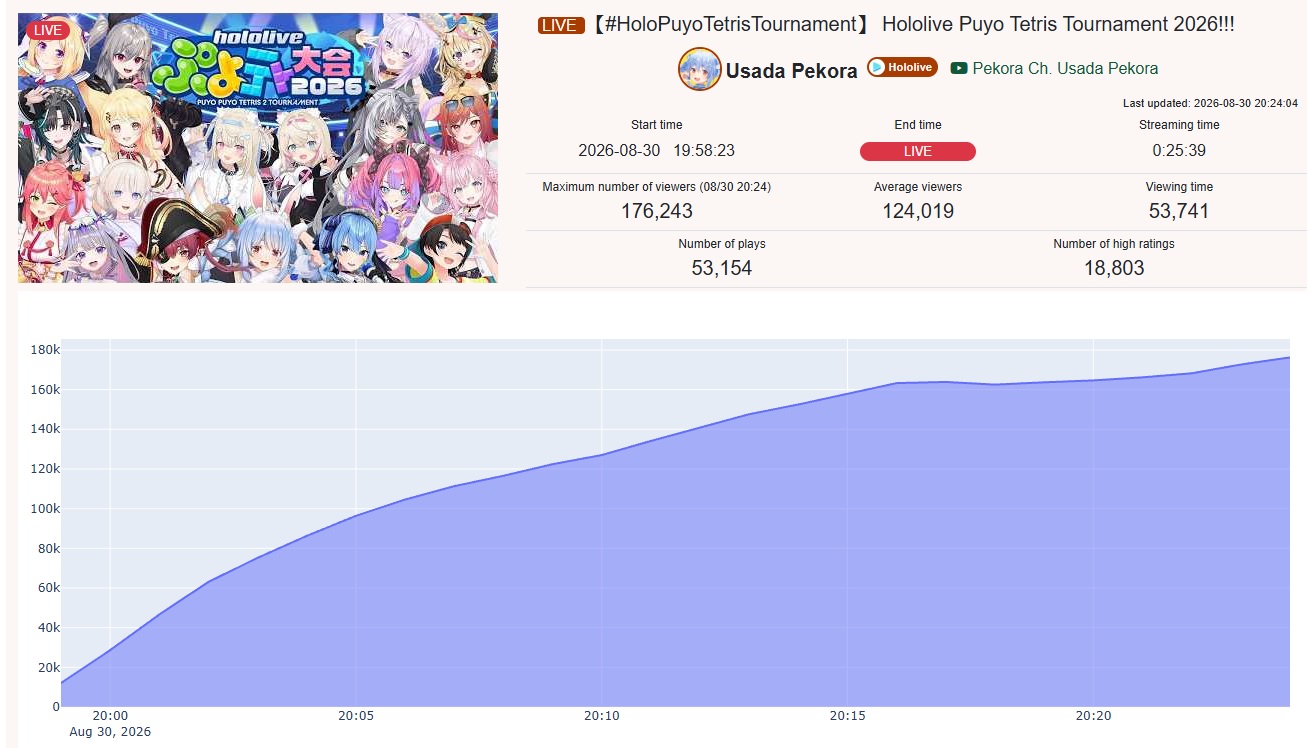Open the Hololive Puyo Tetris Tournament title
The height and width of the screenshot is (748, 1307).
coord(912,25)
